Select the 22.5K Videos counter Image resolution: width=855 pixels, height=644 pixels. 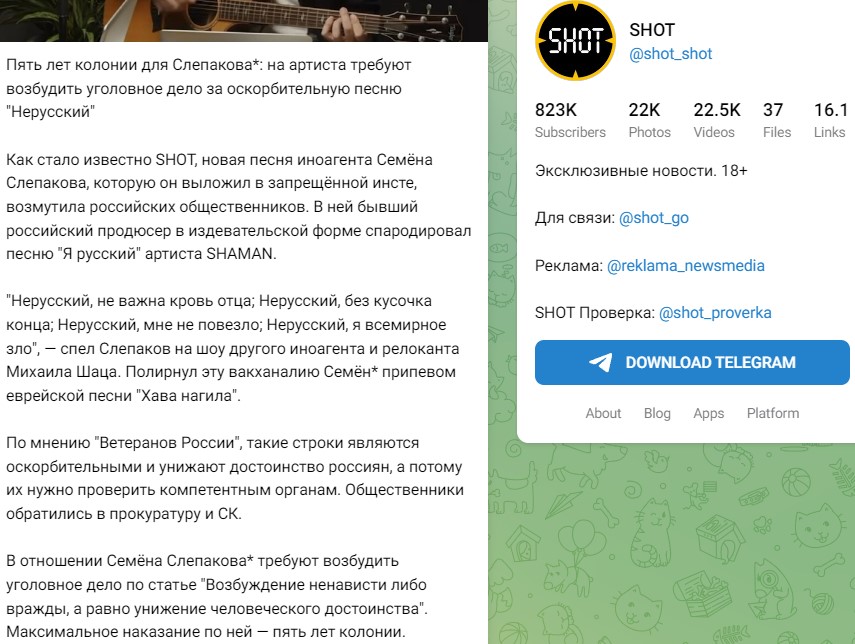[x=716, y=120]
